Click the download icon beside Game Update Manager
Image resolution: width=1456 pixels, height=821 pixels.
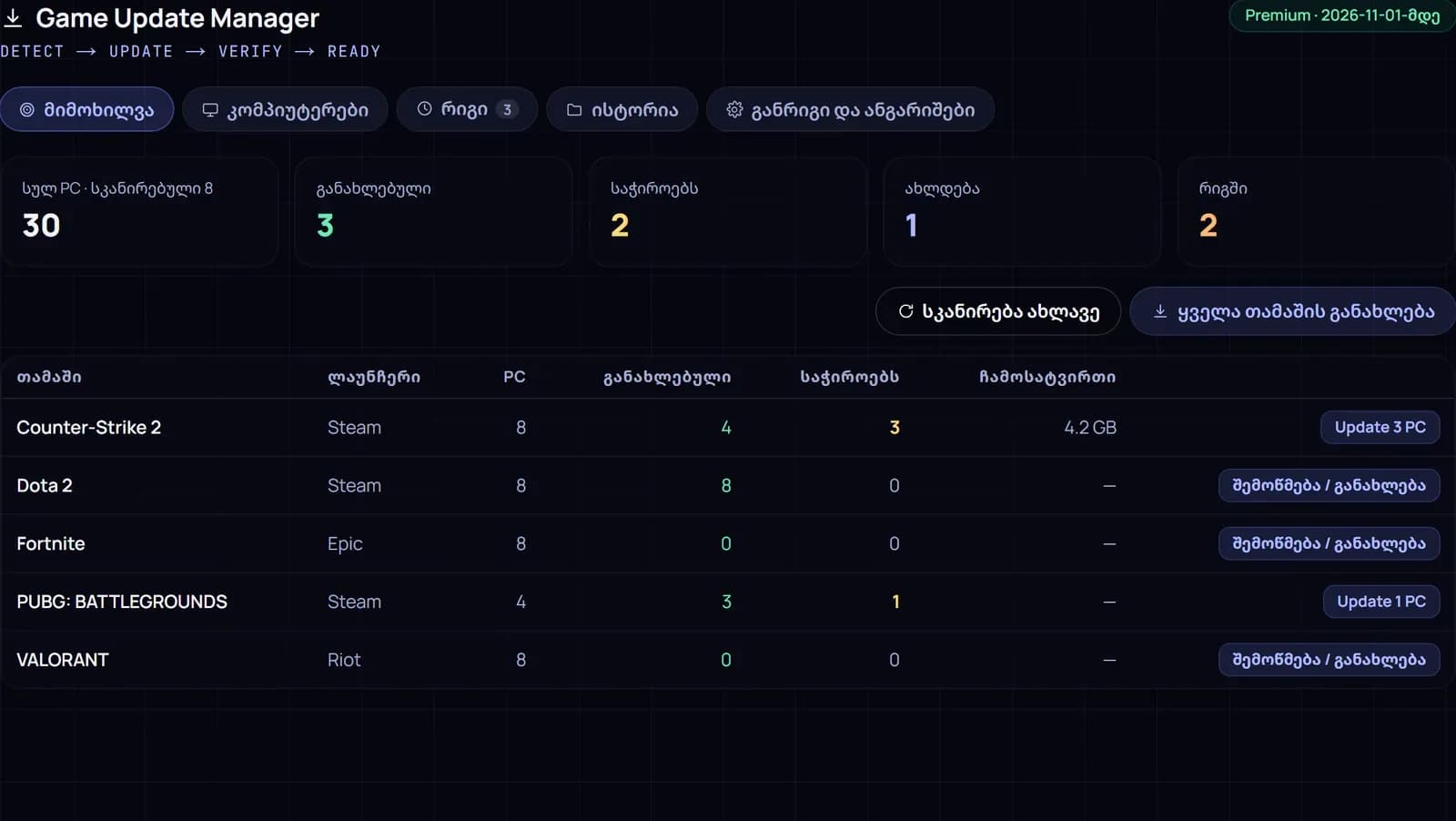[x=14, y=18]
